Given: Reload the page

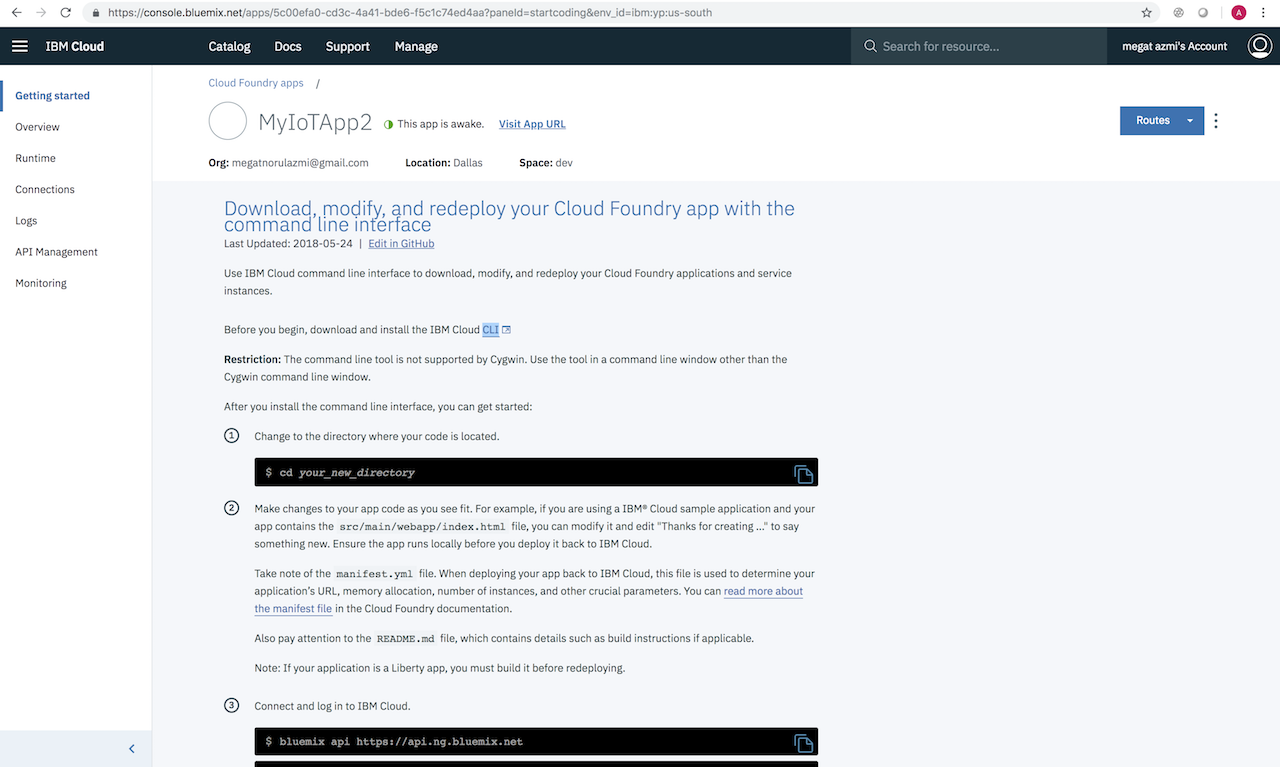Looking at the screenshot, I should pyautogui.click(x=66, y=13).
